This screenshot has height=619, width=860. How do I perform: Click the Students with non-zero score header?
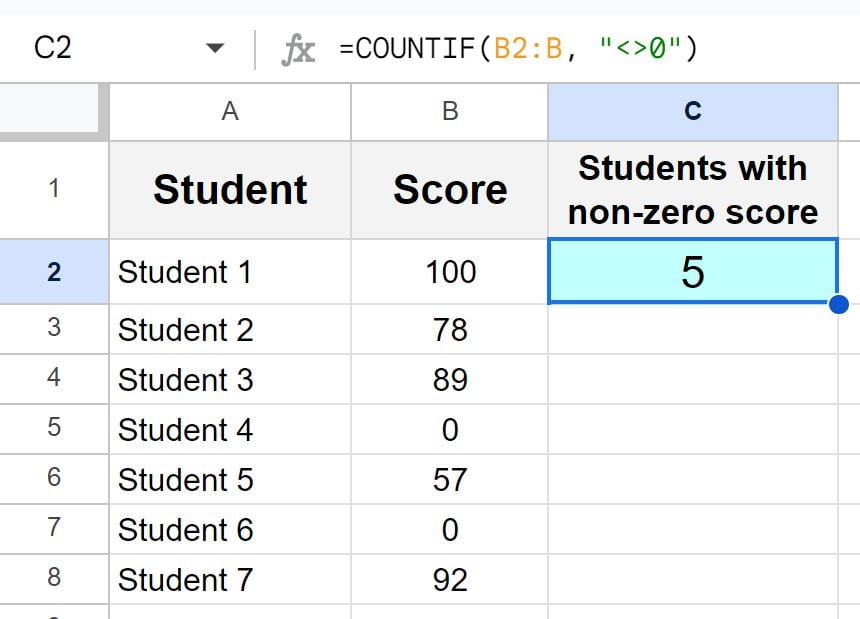692,189
